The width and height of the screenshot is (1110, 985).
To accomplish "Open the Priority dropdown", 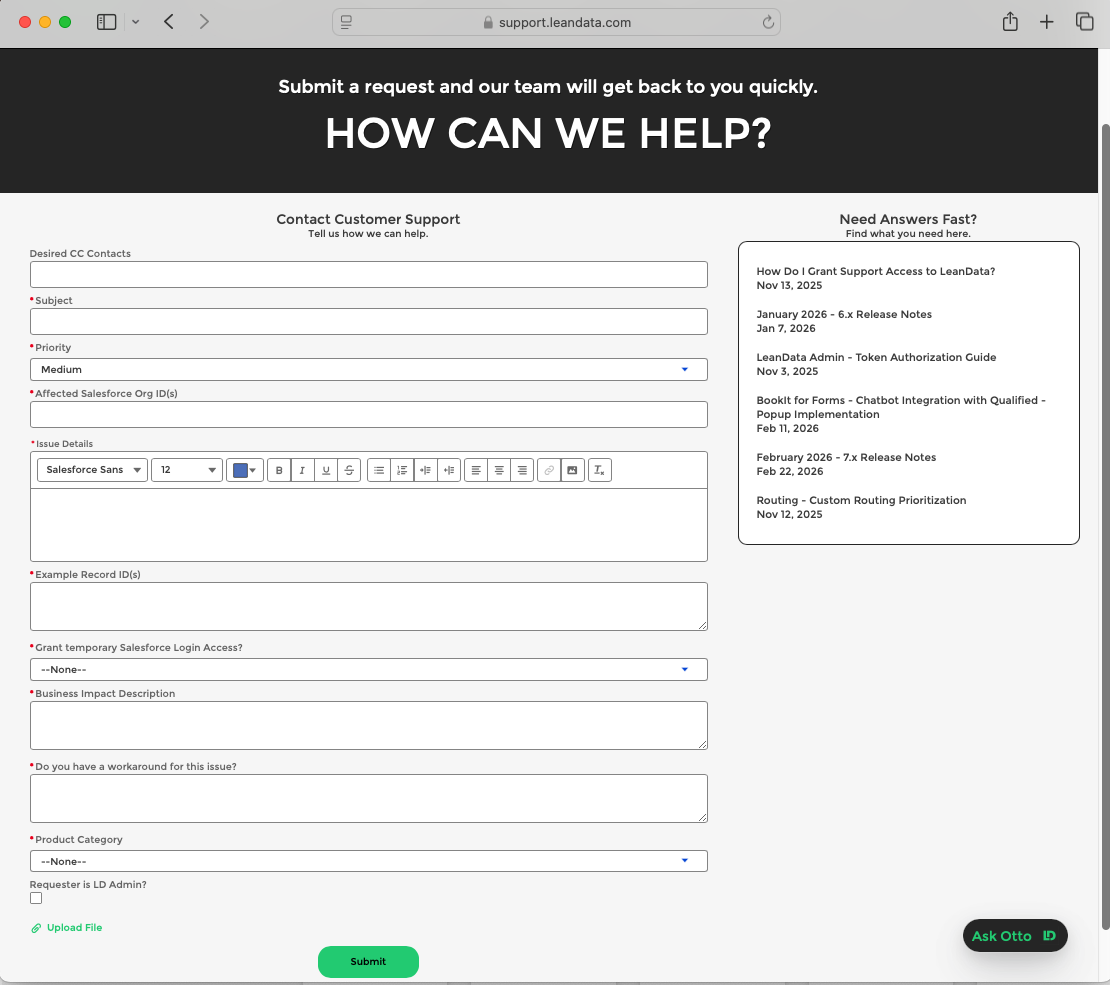I will (368, 369).
